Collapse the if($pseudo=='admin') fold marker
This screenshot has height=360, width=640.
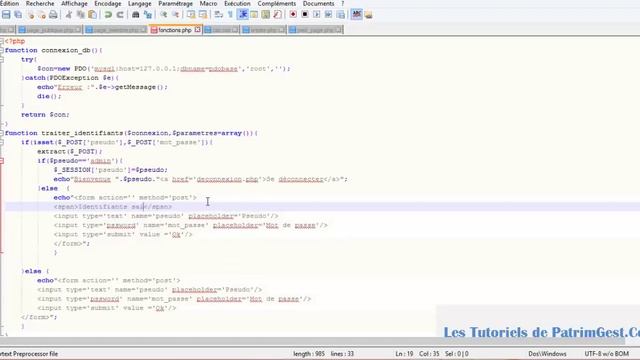point(2,161)
